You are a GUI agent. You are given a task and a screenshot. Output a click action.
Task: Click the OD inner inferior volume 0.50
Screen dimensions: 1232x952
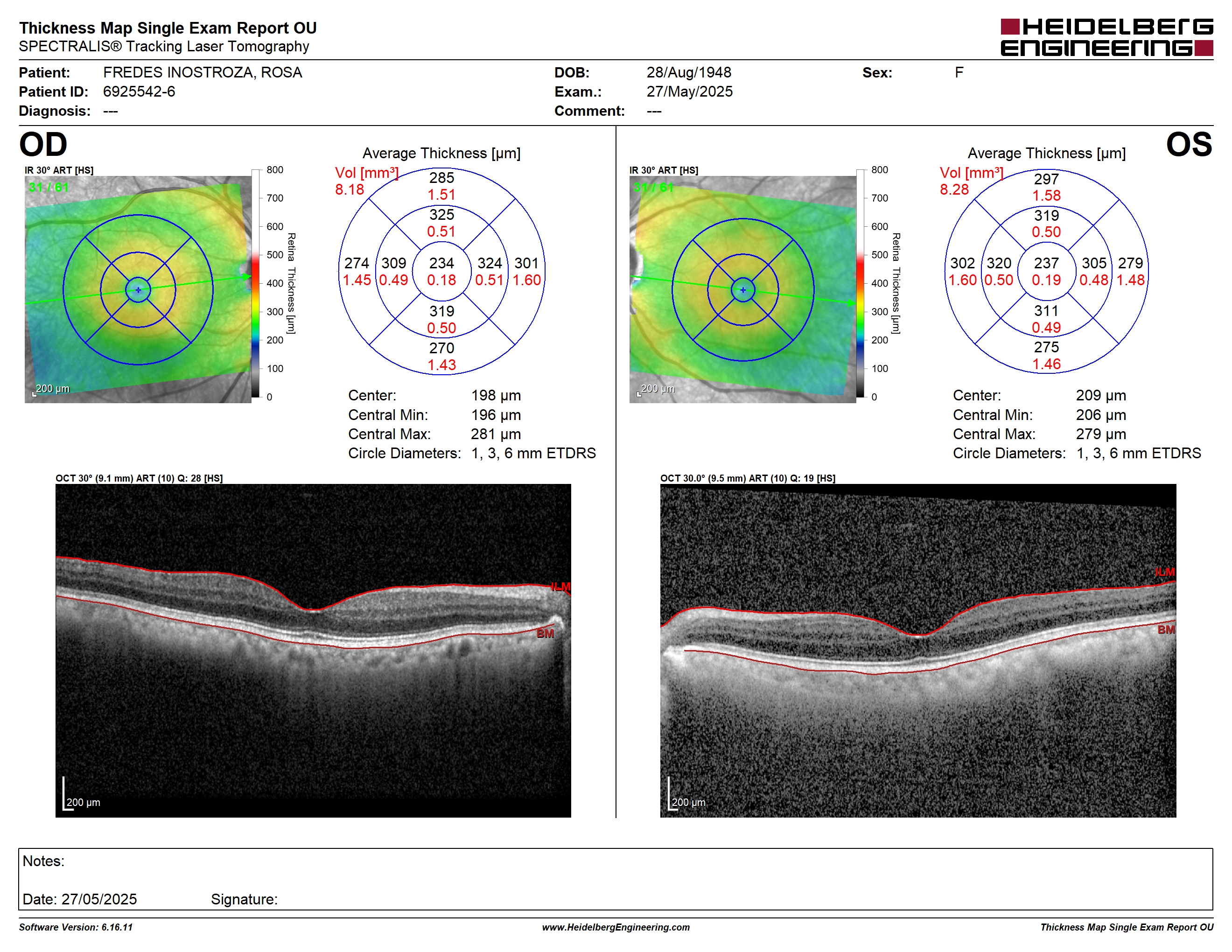(441, 328)
